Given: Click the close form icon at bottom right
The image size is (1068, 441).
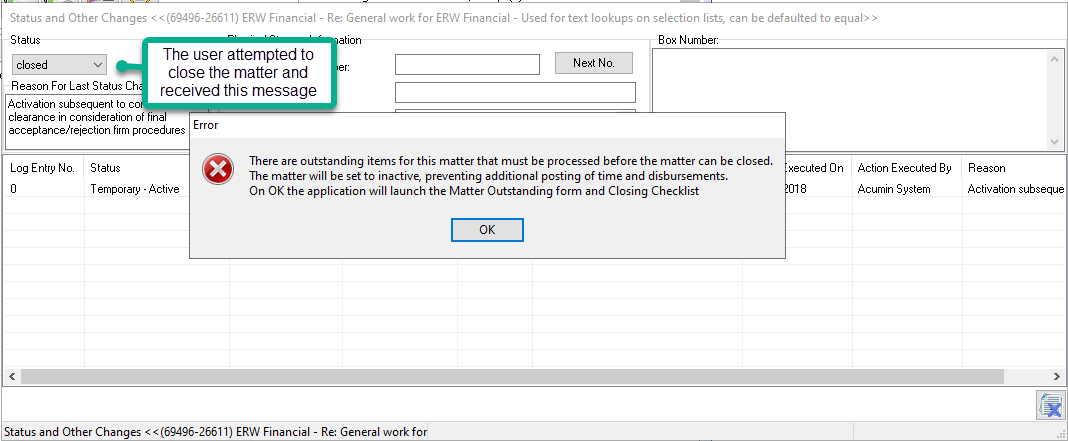Looking at the screenshot, I should point(1050,405).
